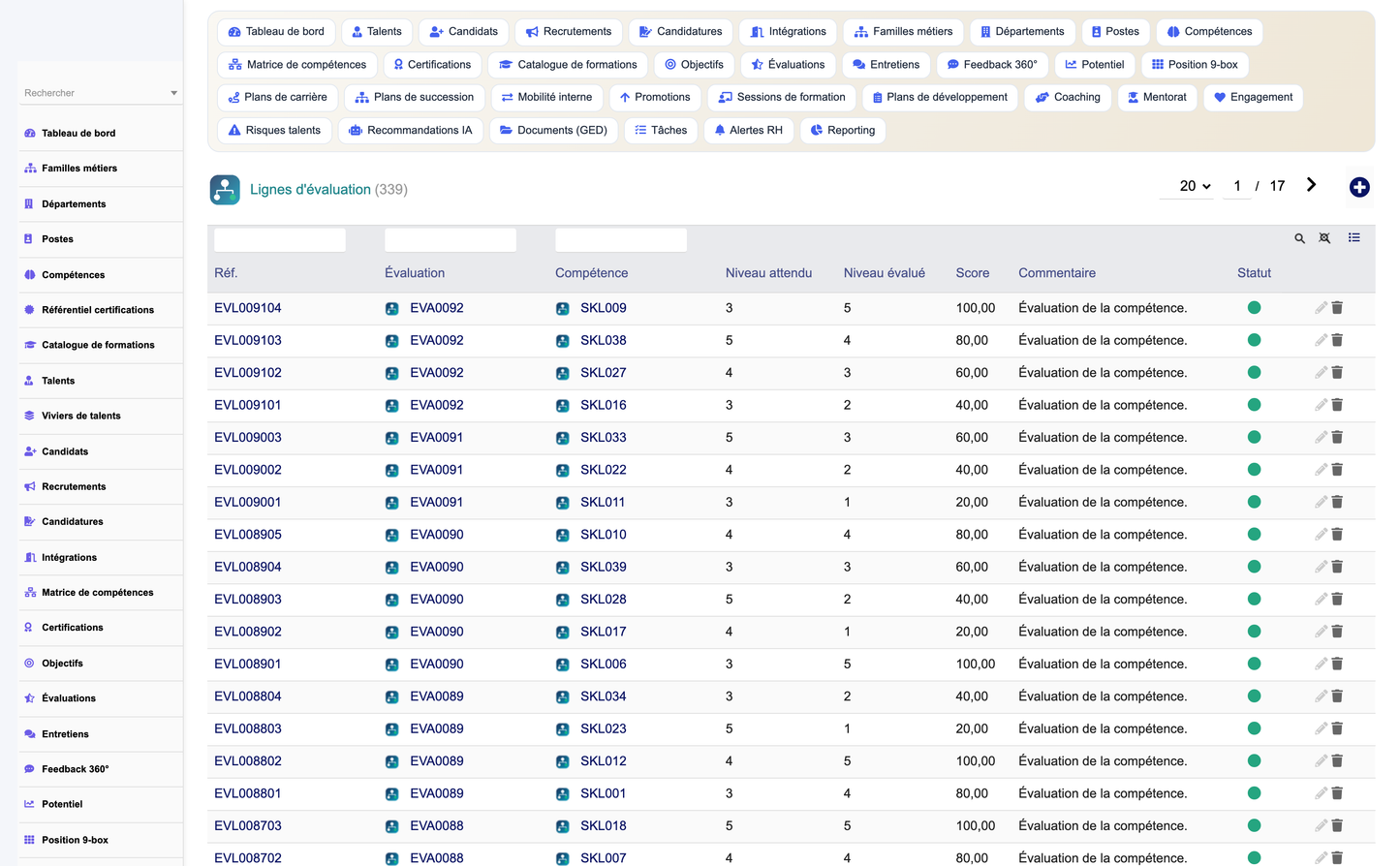The height and width of the screenshot is (866, 1400).
Task: Click evaluation link EVA0090 in row EVL008901
Action: (436, 665)
